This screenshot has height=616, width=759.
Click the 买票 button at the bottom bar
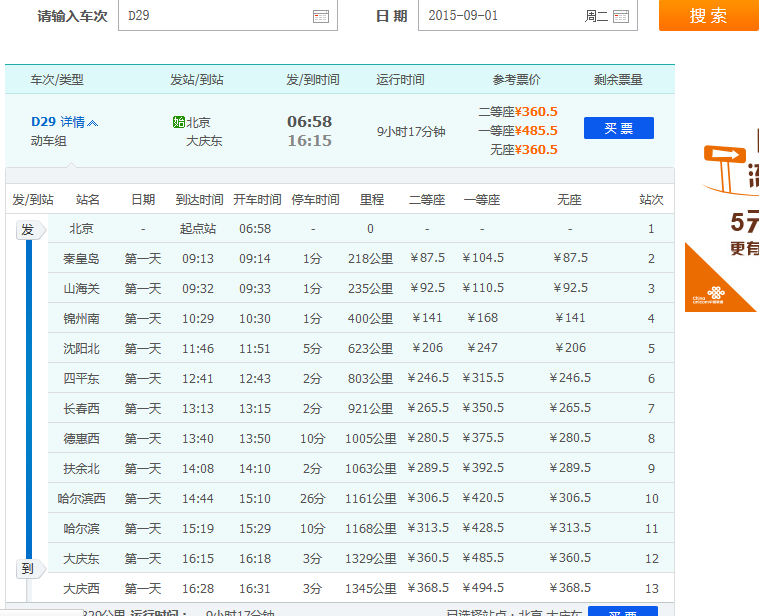622,612
